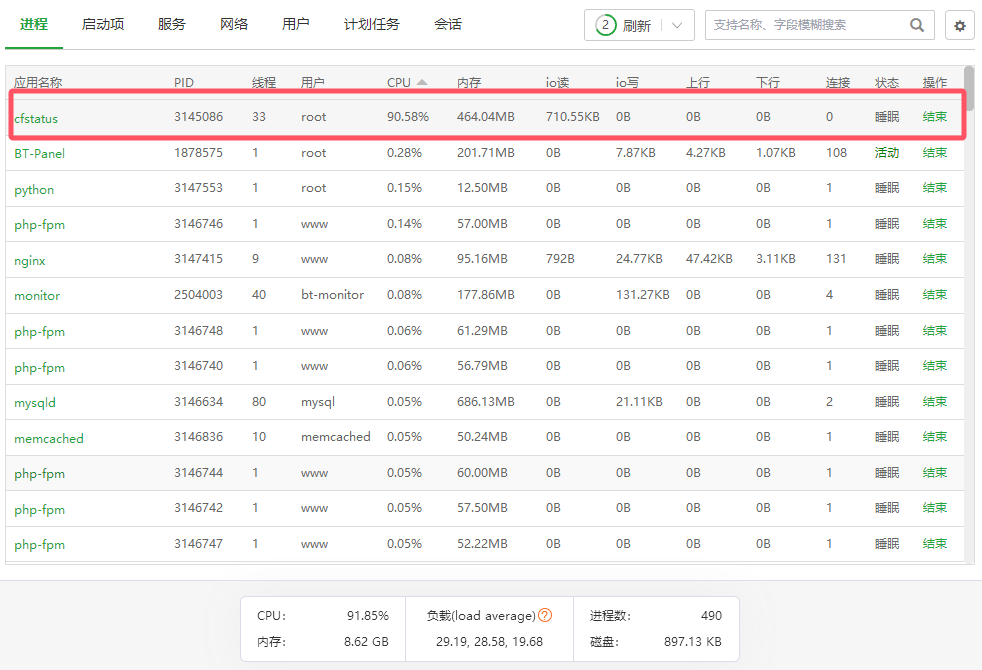Click connection count 131 for nginx

(836, 259)
